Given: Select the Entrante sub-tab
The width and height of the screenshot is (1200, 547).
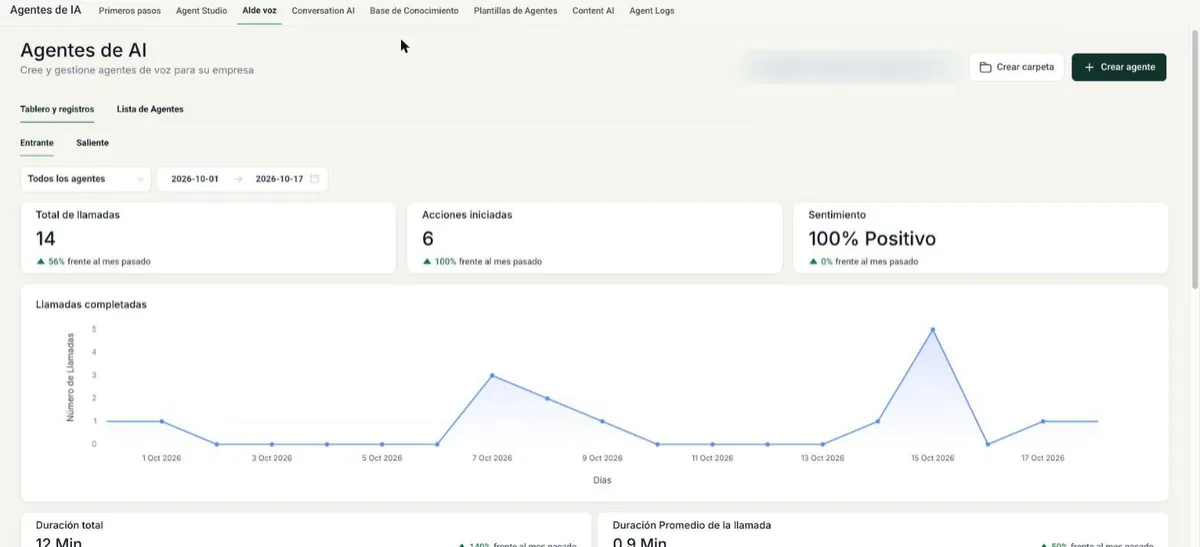Looking at the screenshot, I should click(x=37, y=143).
